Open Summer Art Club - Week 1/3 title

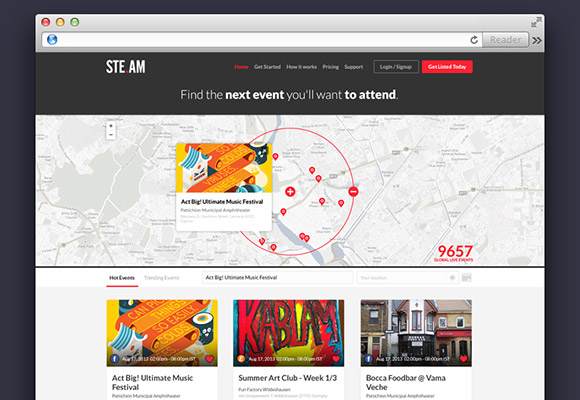[287, 378]
